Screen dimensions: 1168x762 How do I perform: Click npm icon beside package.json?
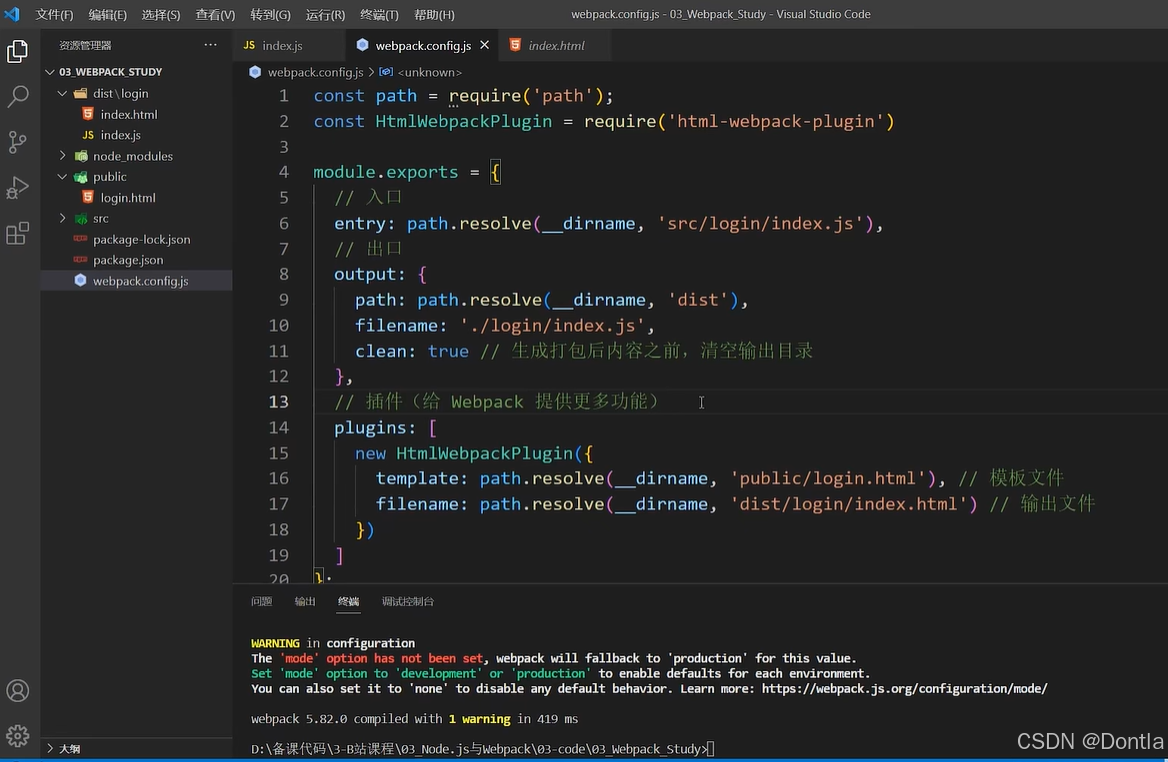coord(80,260)
